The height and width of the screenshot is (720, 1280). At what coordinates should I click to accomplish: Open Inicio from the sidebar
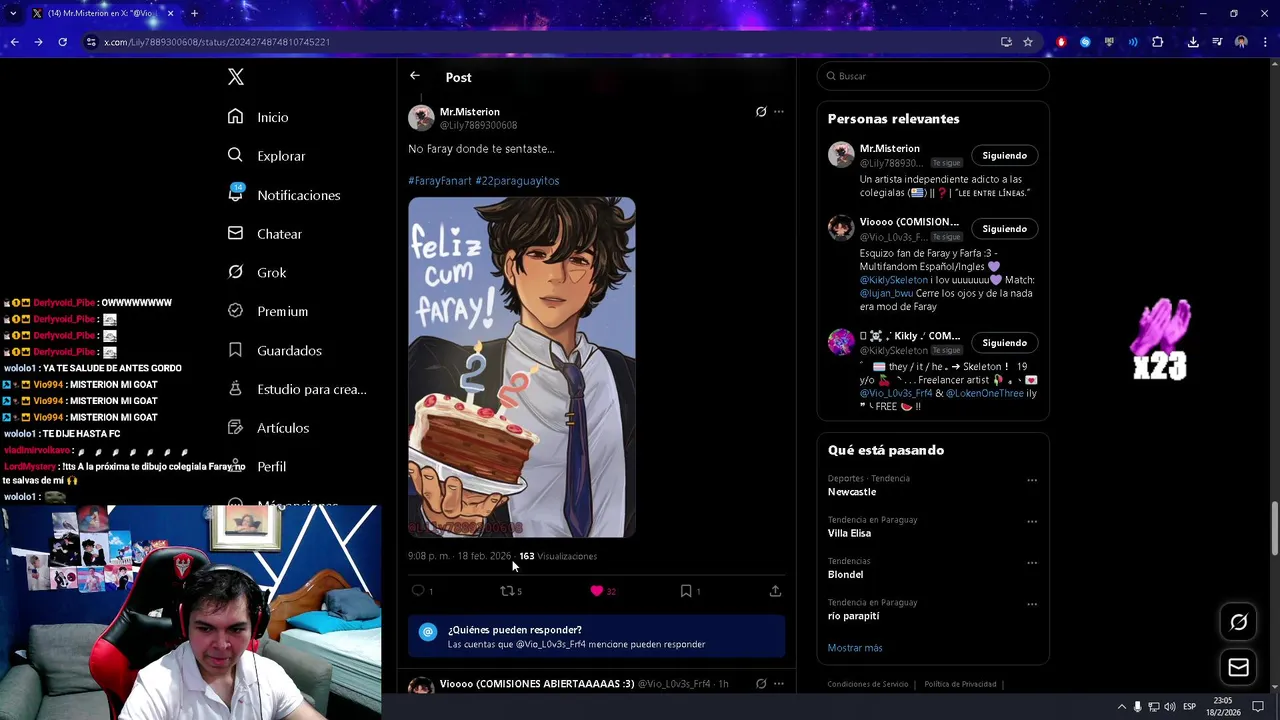259,117
